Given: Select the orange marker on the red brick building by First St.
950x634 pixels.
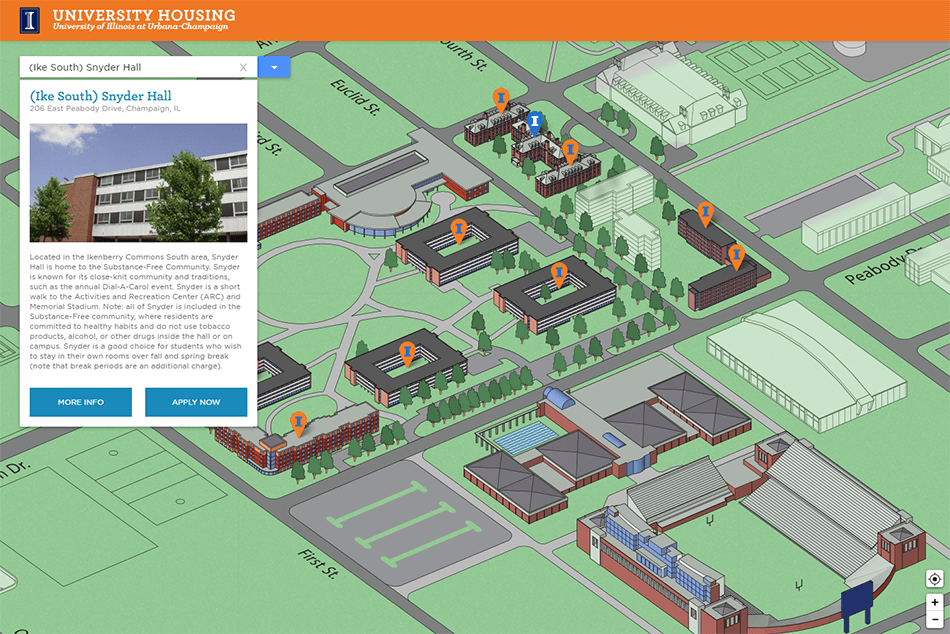Looking at the screenshot, I should click(x=298, y=423).
